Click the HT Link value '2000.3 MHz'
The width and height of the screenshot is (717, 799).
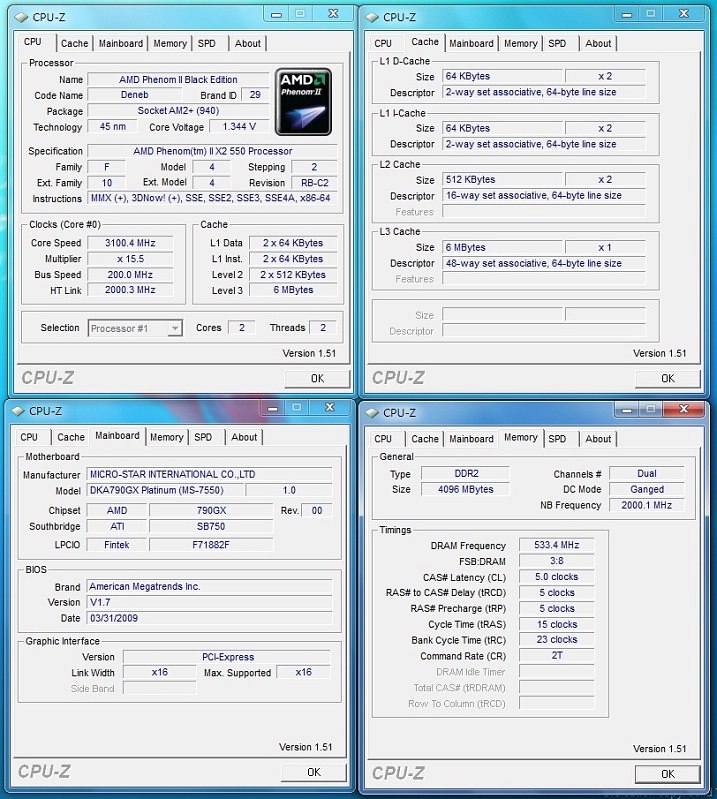point(130,290)
